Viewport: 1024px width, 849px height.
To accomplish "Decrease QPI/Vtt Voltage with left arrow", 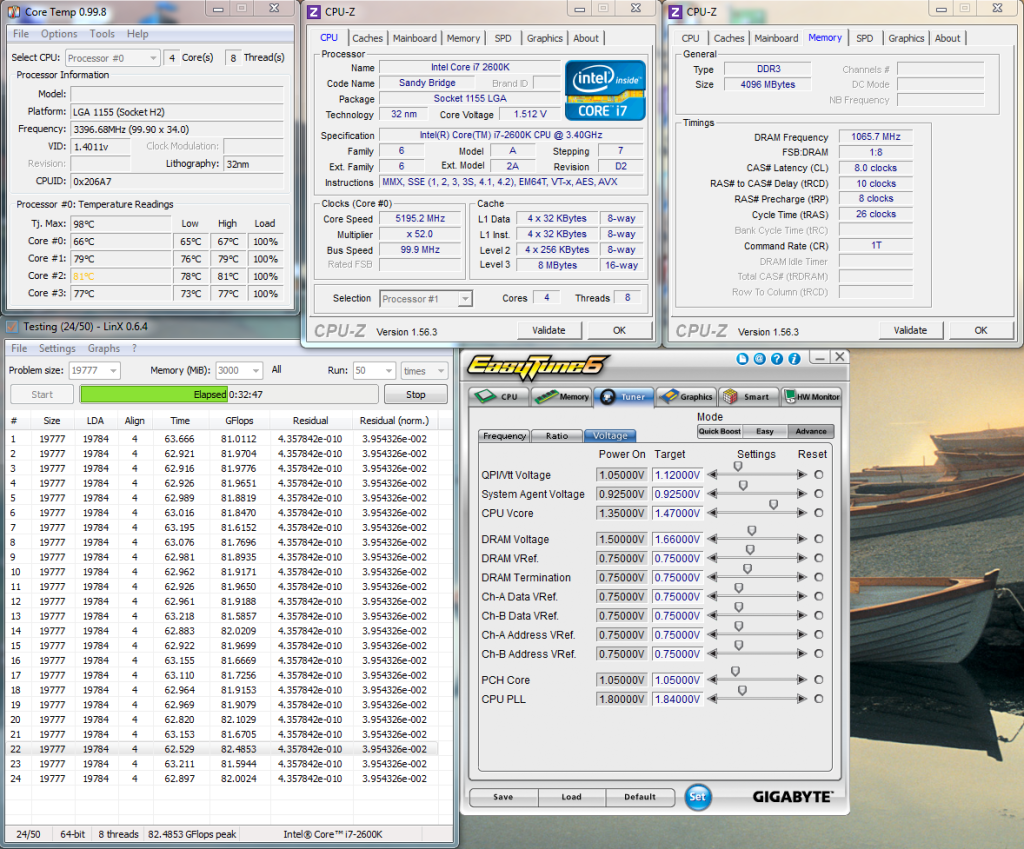I will point(712,475).
